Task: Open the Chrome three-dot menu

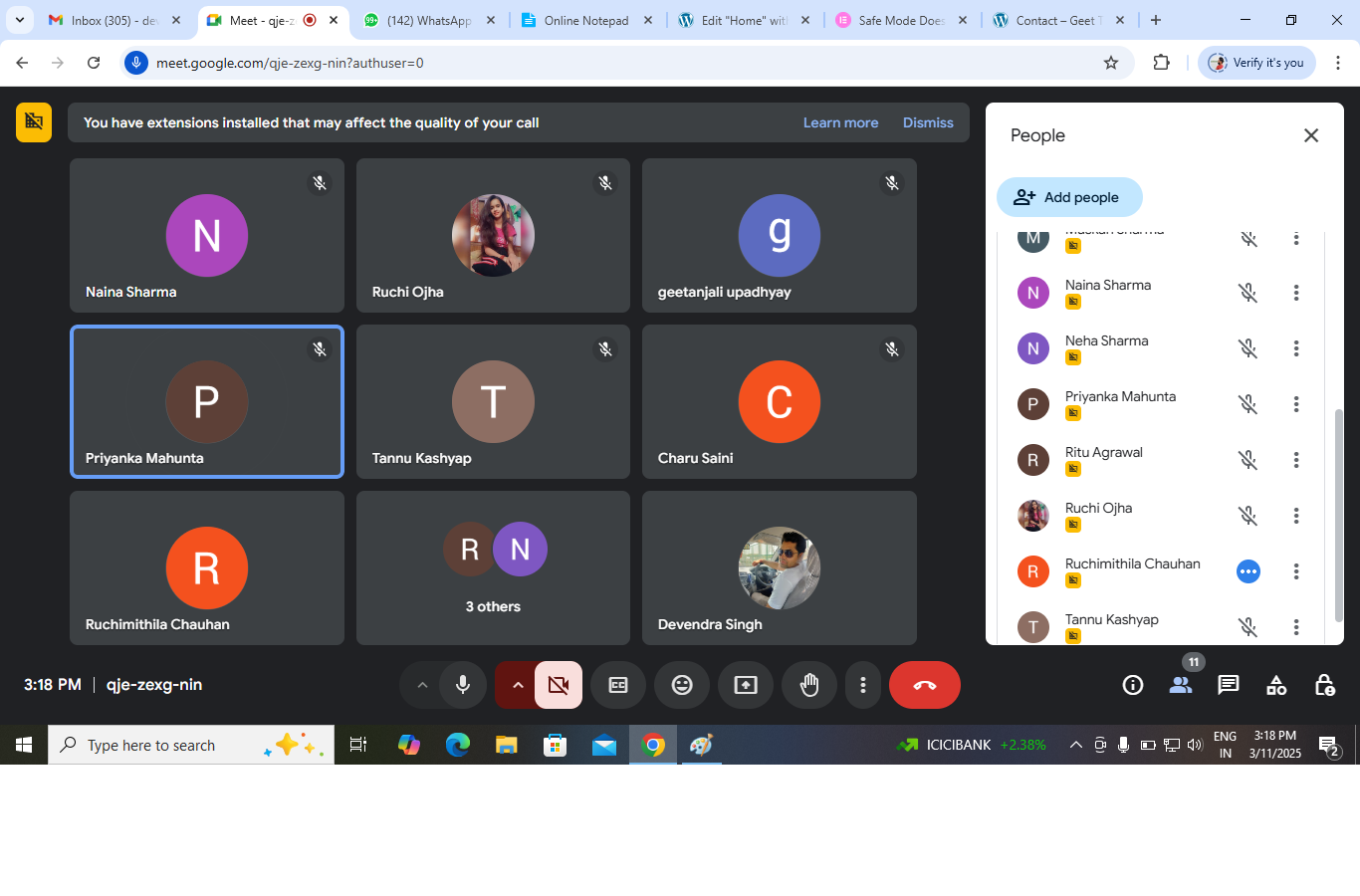Action: click(x=1338, y=63)
